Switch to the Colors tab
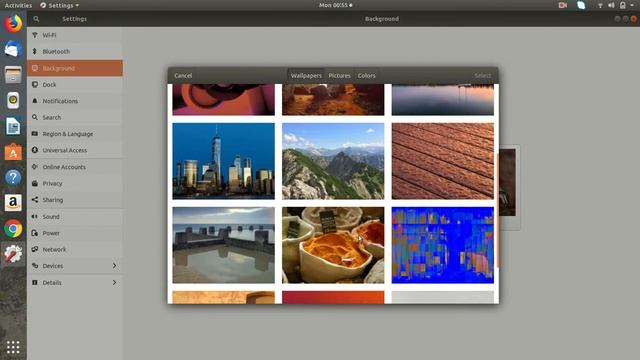The image size is (640, 360). 367,76
